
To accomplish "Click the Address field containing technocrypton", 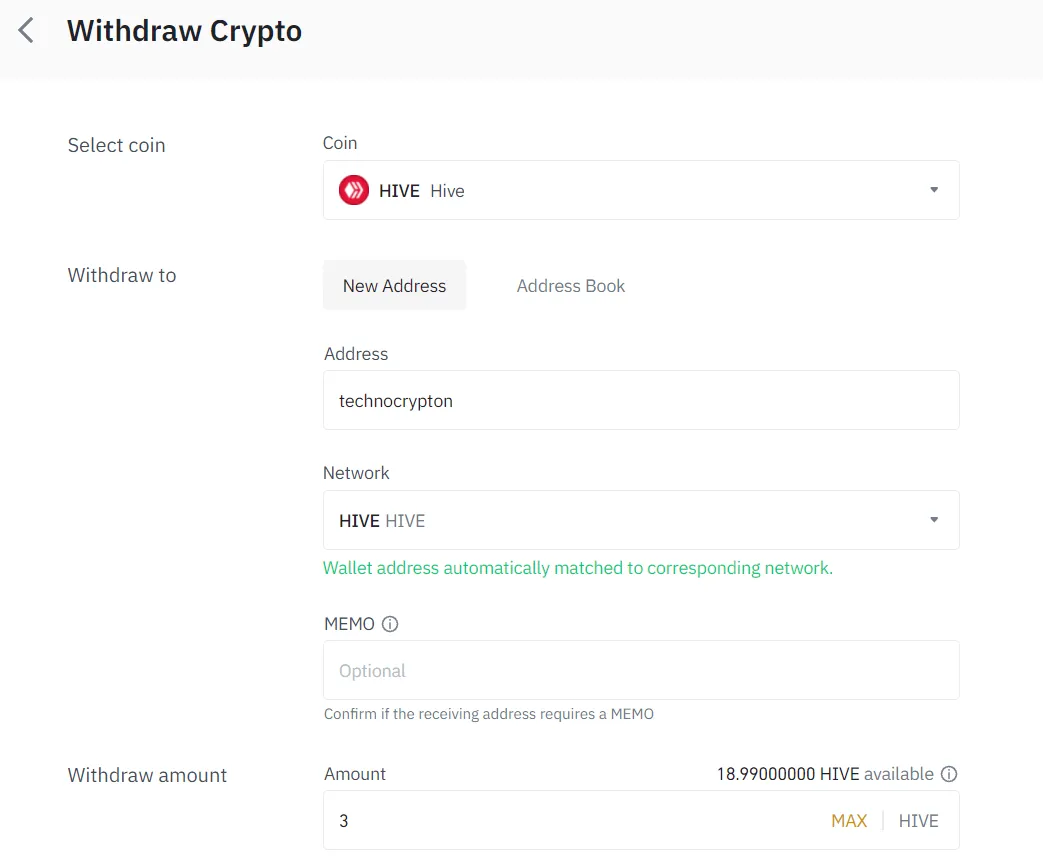I will (x=641, y=400).
